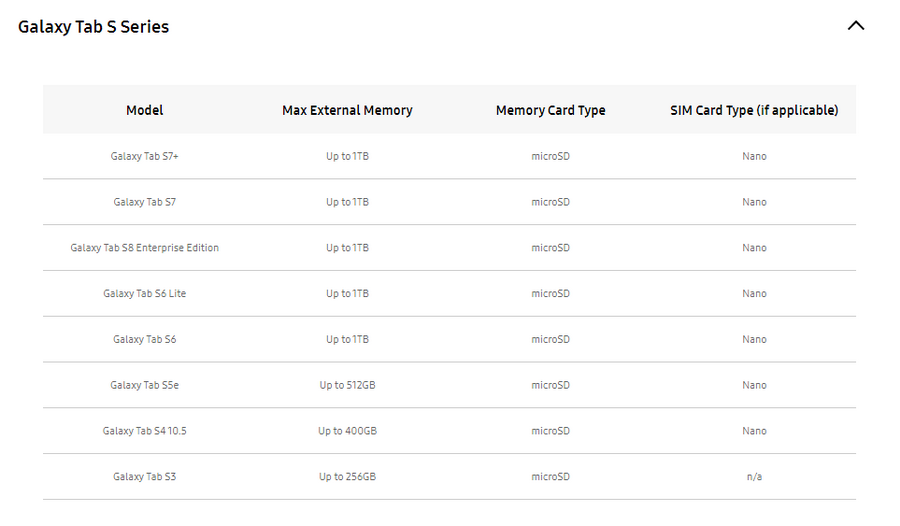Click the Galaxy Tab S7 model row
The height and width of the screenshot is (526, 900).
(x=144, y=202)
